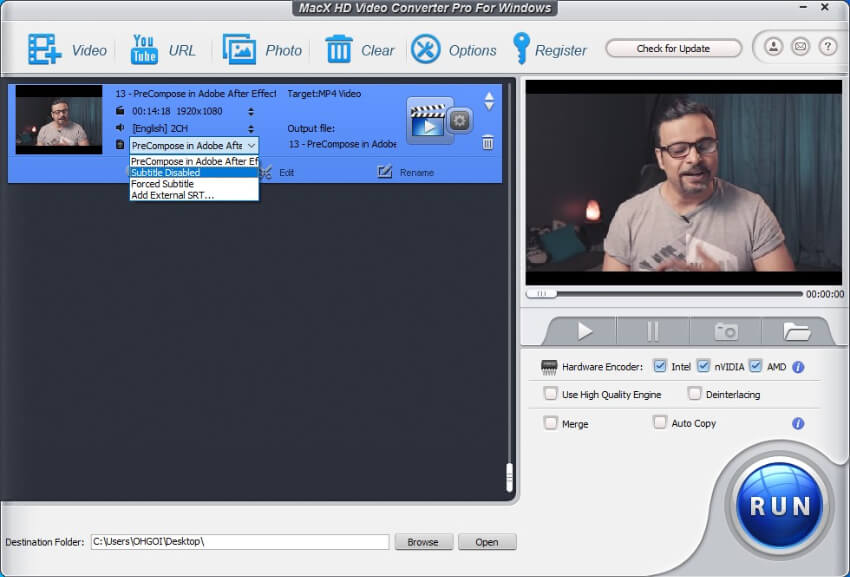Move the video item using up/down arrows

point(489,101)
